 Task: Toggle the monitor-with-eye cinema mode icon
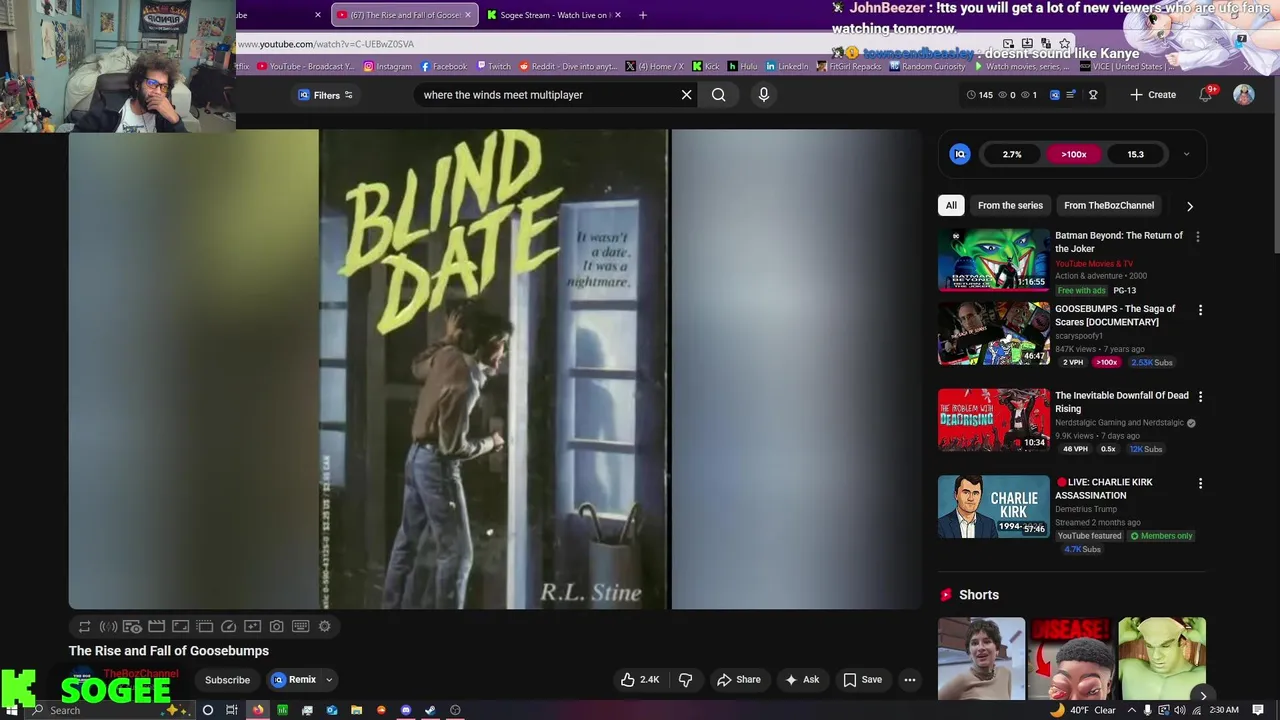(132, 626)
